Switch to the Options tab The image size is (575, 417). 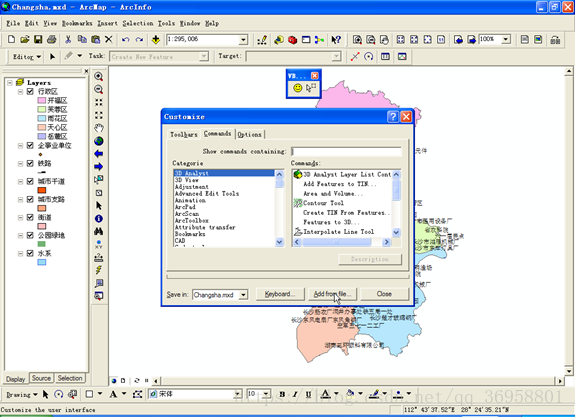249,135
